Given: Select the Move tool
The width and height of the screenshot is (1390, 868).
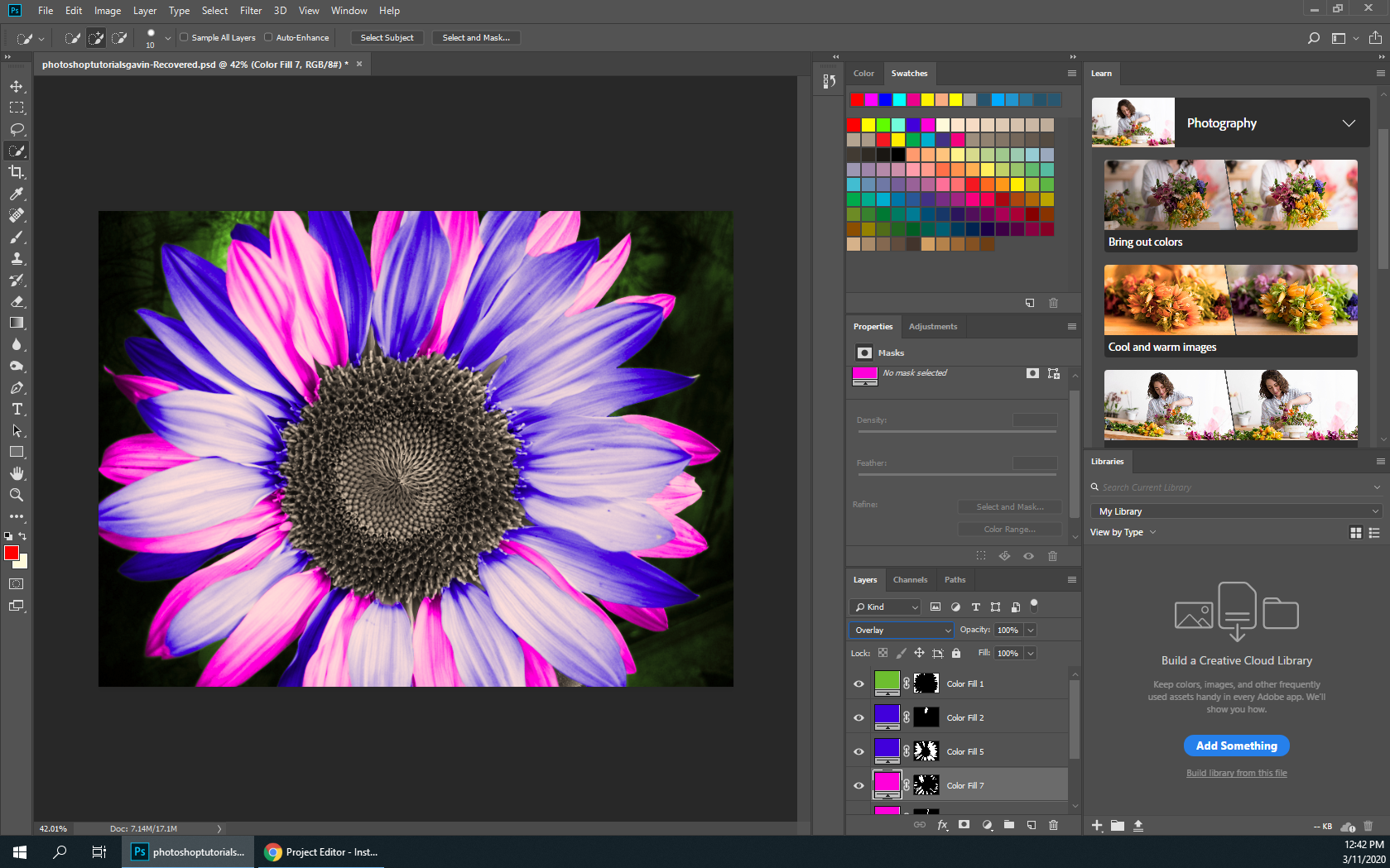Looking at the screenshot, I should [x=17, y=86].
